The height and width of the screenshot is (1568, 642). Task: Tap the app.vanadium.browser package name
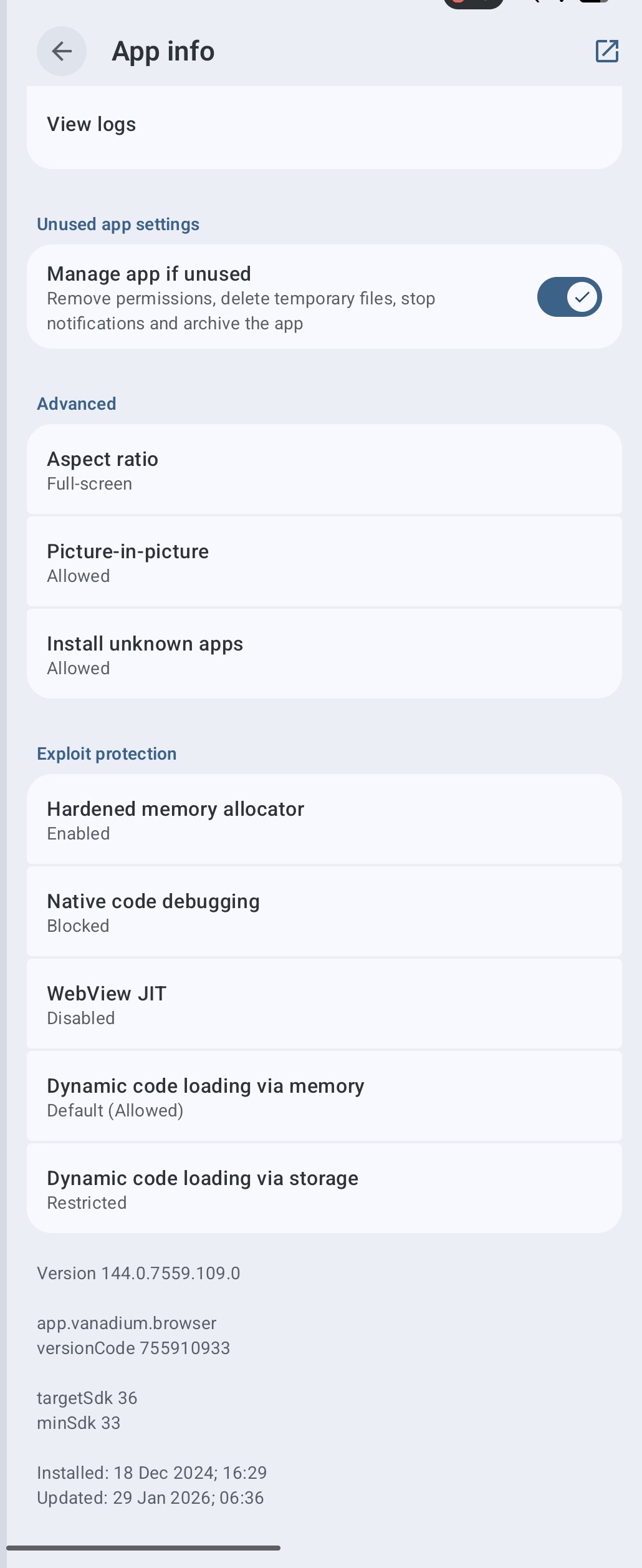pos(127,1323)
